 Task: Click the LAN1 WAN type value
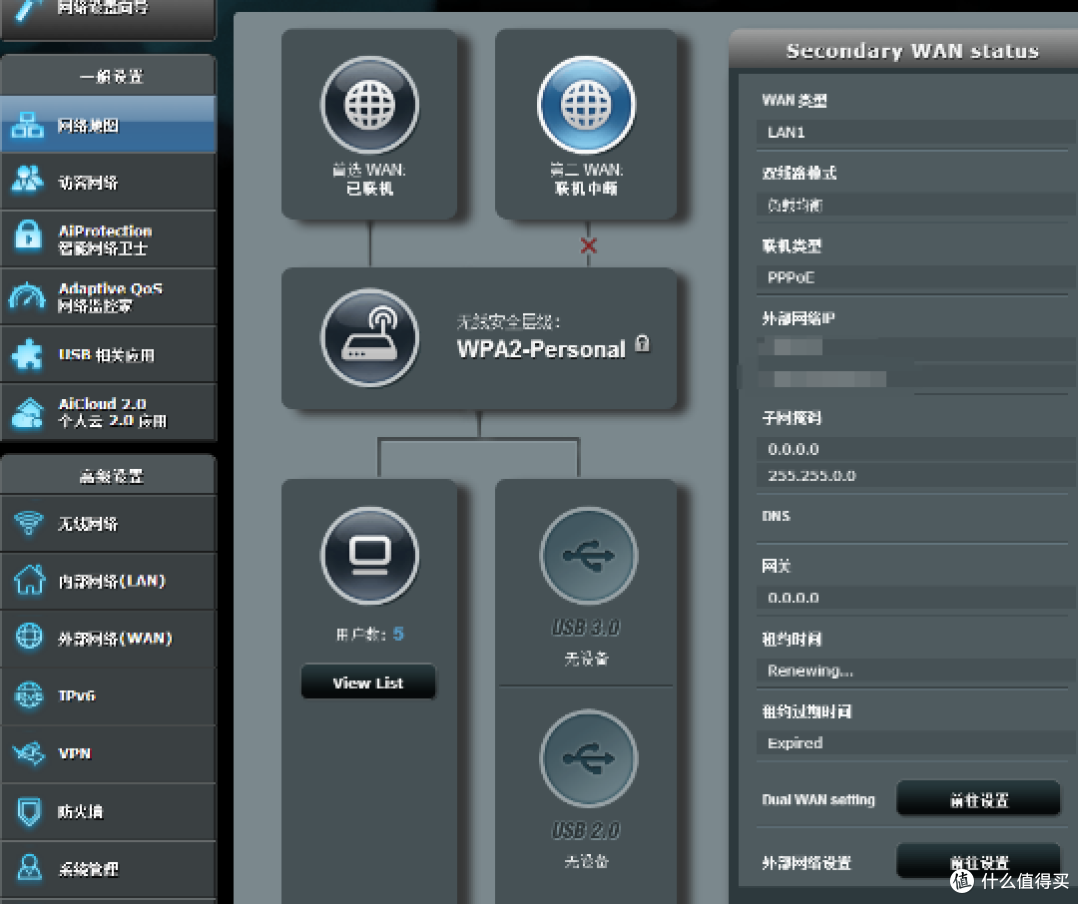[x=786, y=132]
